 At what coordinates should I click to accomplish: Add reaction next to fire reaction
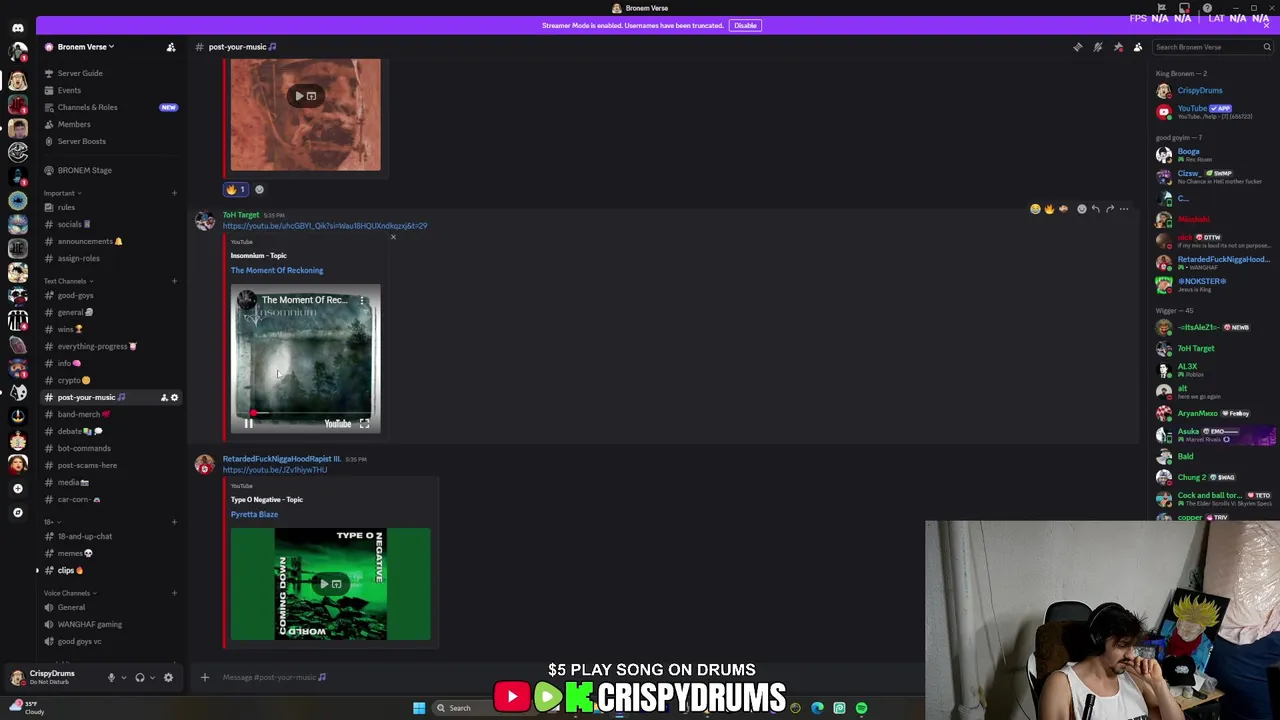(259, 189)
